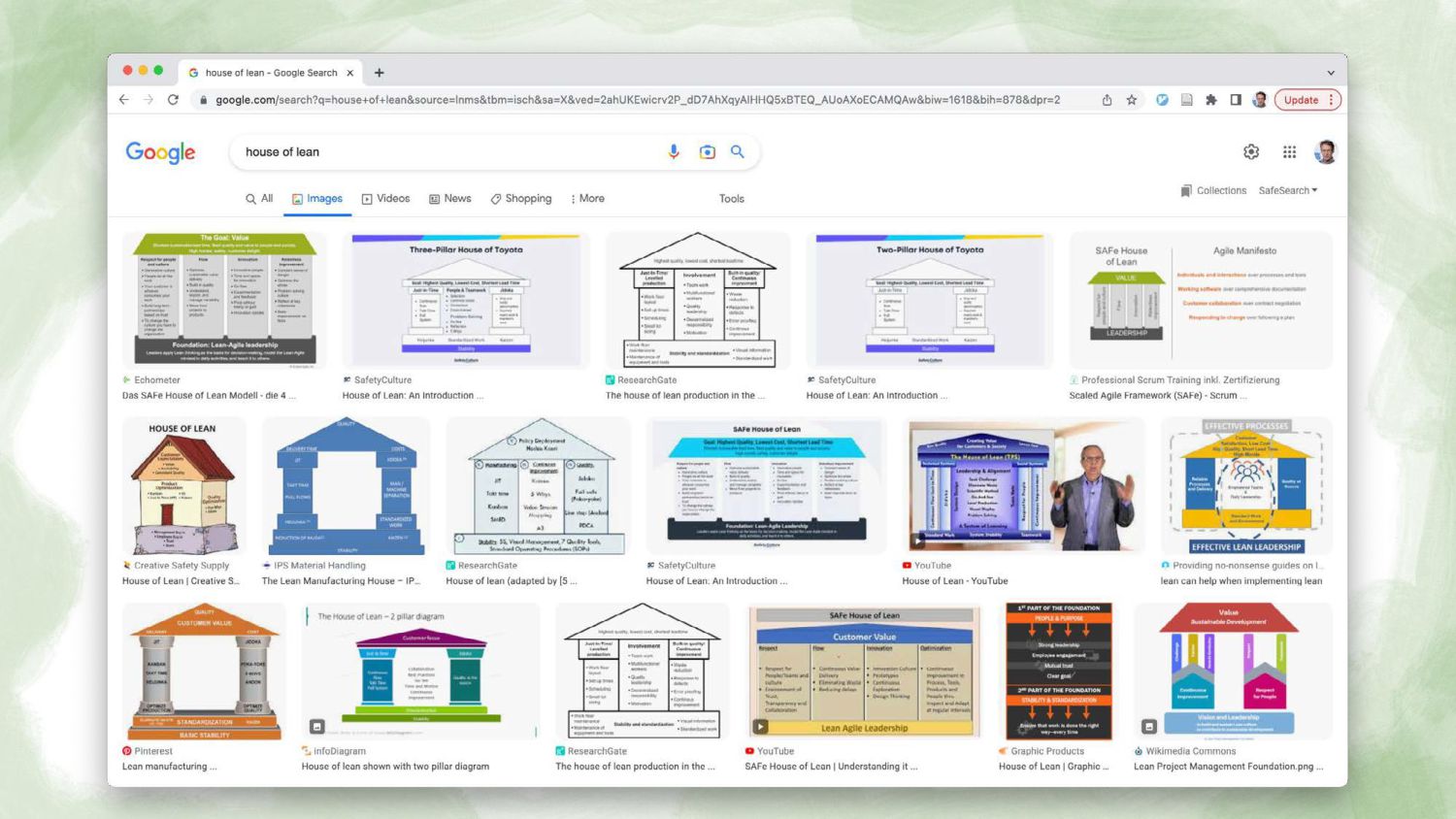The height and width of the screenshot is (819, 1456).
Task: Go back in browser history
Action: 124,99
